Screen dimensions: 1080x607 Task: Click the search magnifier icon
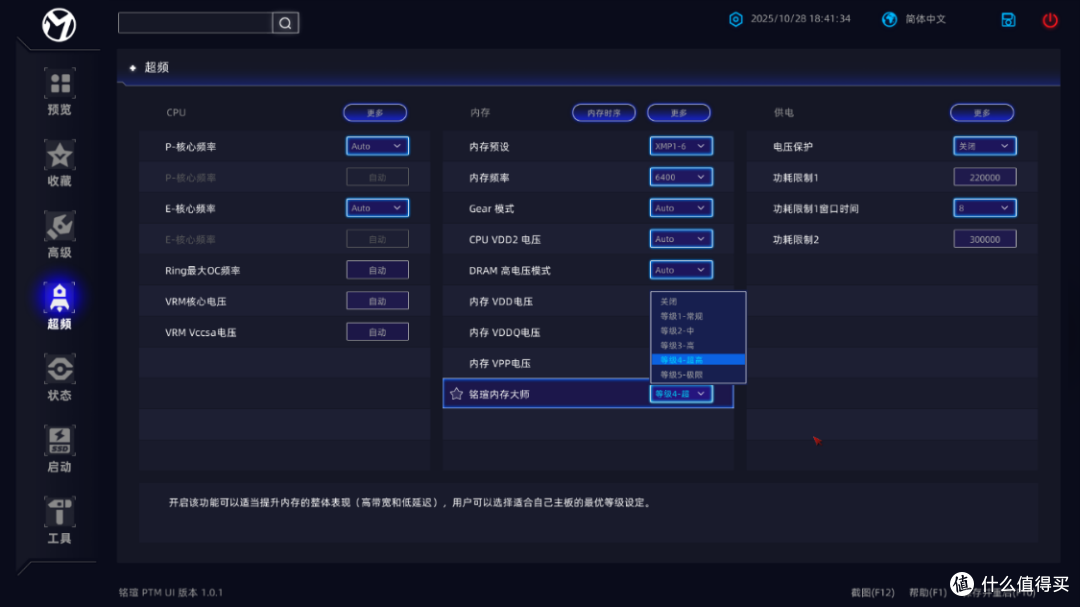tap(285, 23)
